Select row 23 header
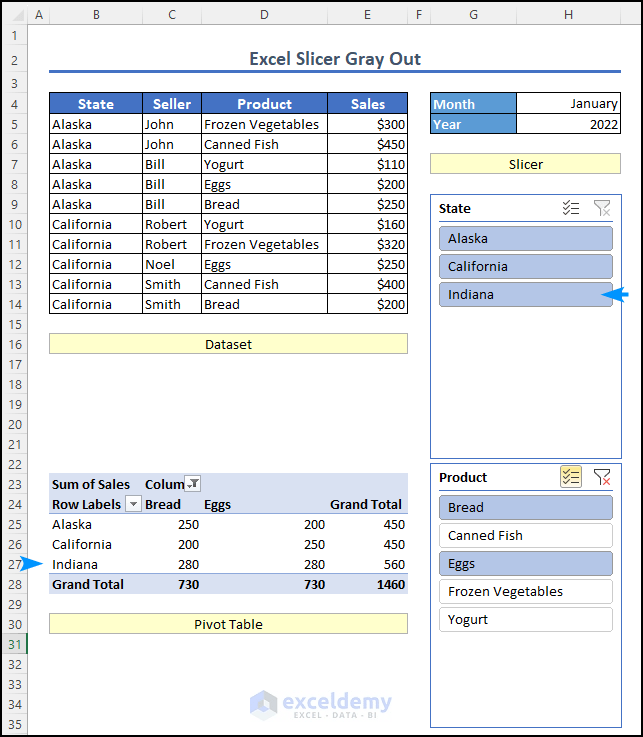This screenshot has width=643, height=737. (15, 484)
